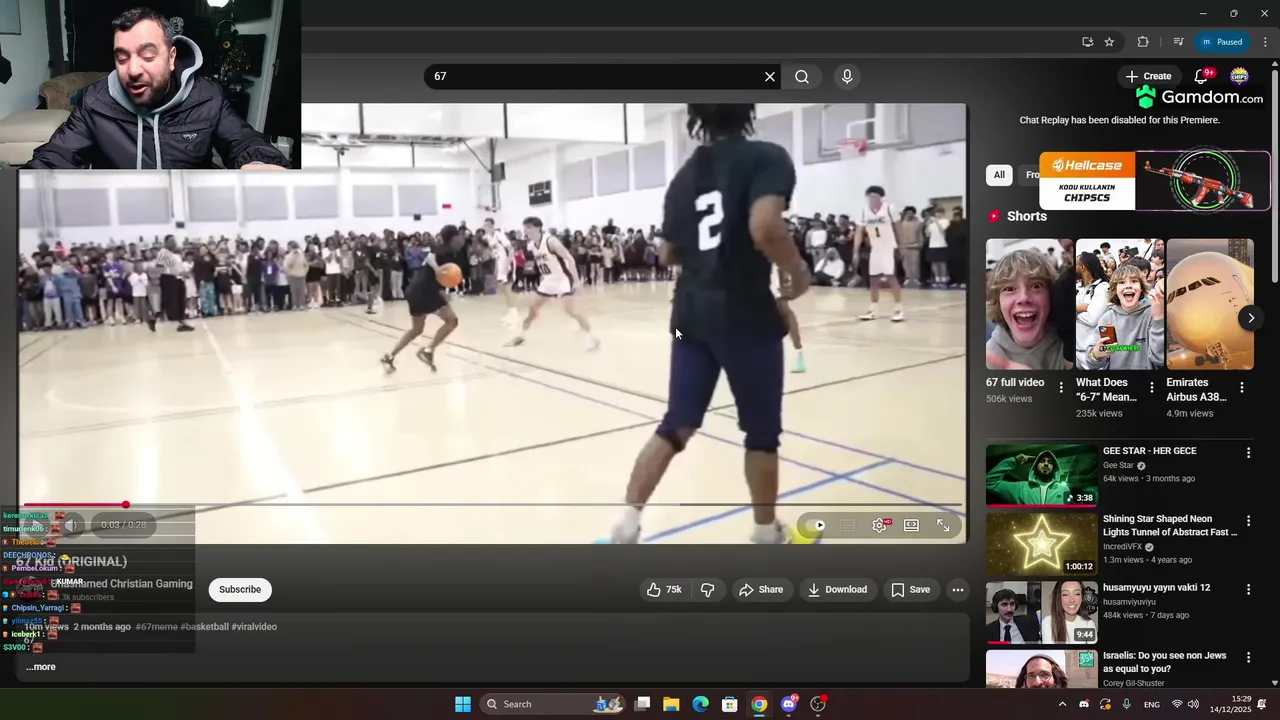Like the video, 75k likes

tap(665, 590)
